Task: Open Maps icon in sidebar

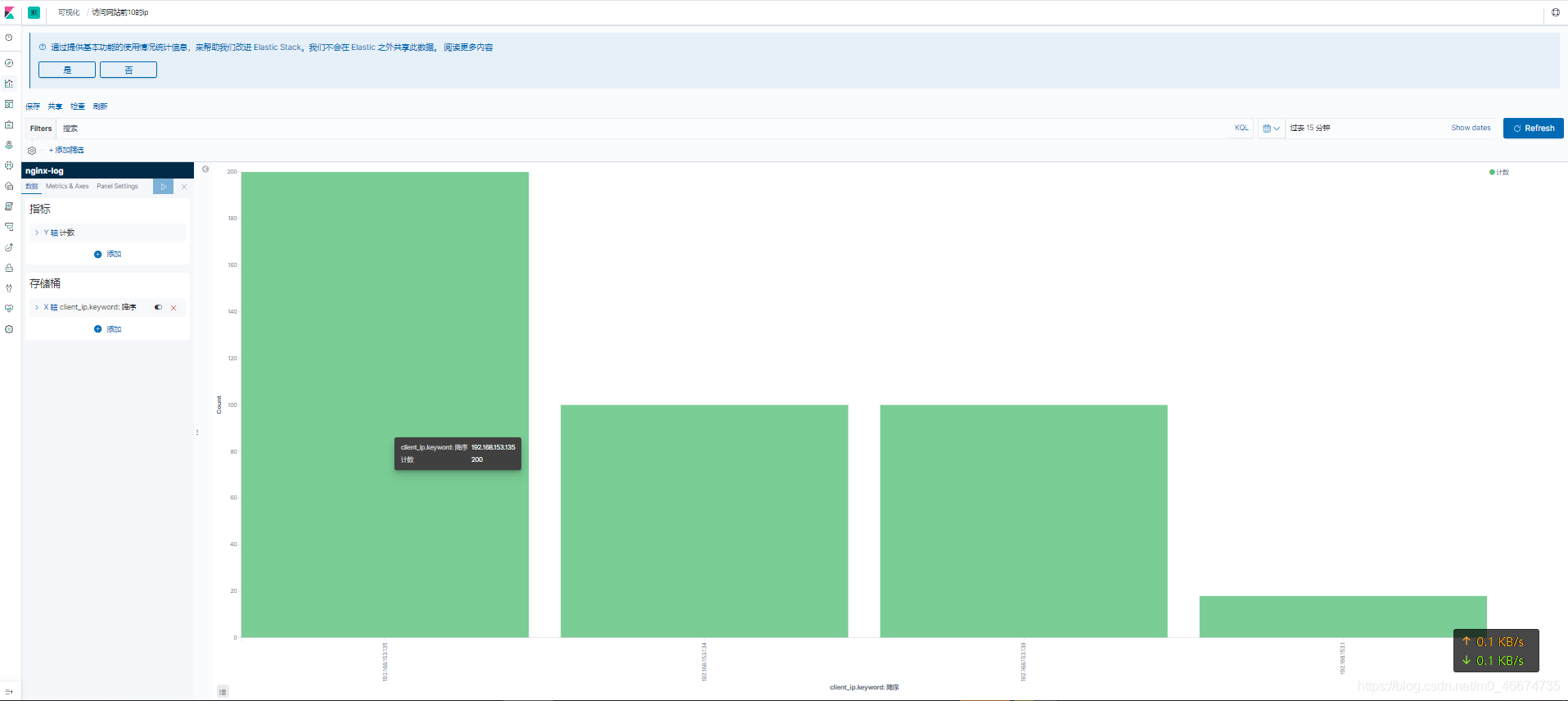Action: [9, 145]
